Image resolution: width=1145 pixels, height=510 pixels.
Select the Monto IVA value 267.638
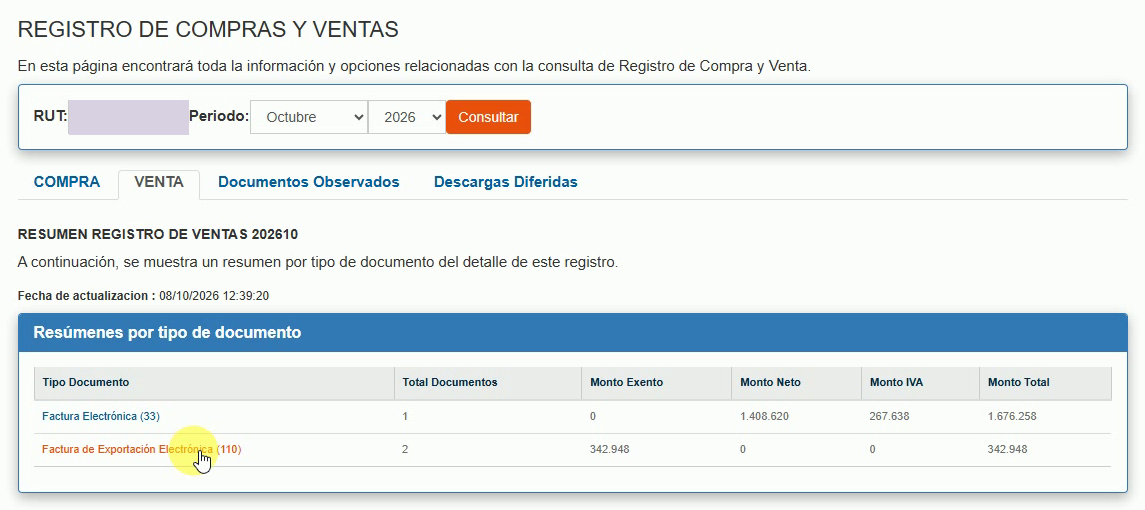(x=890, y=416)
